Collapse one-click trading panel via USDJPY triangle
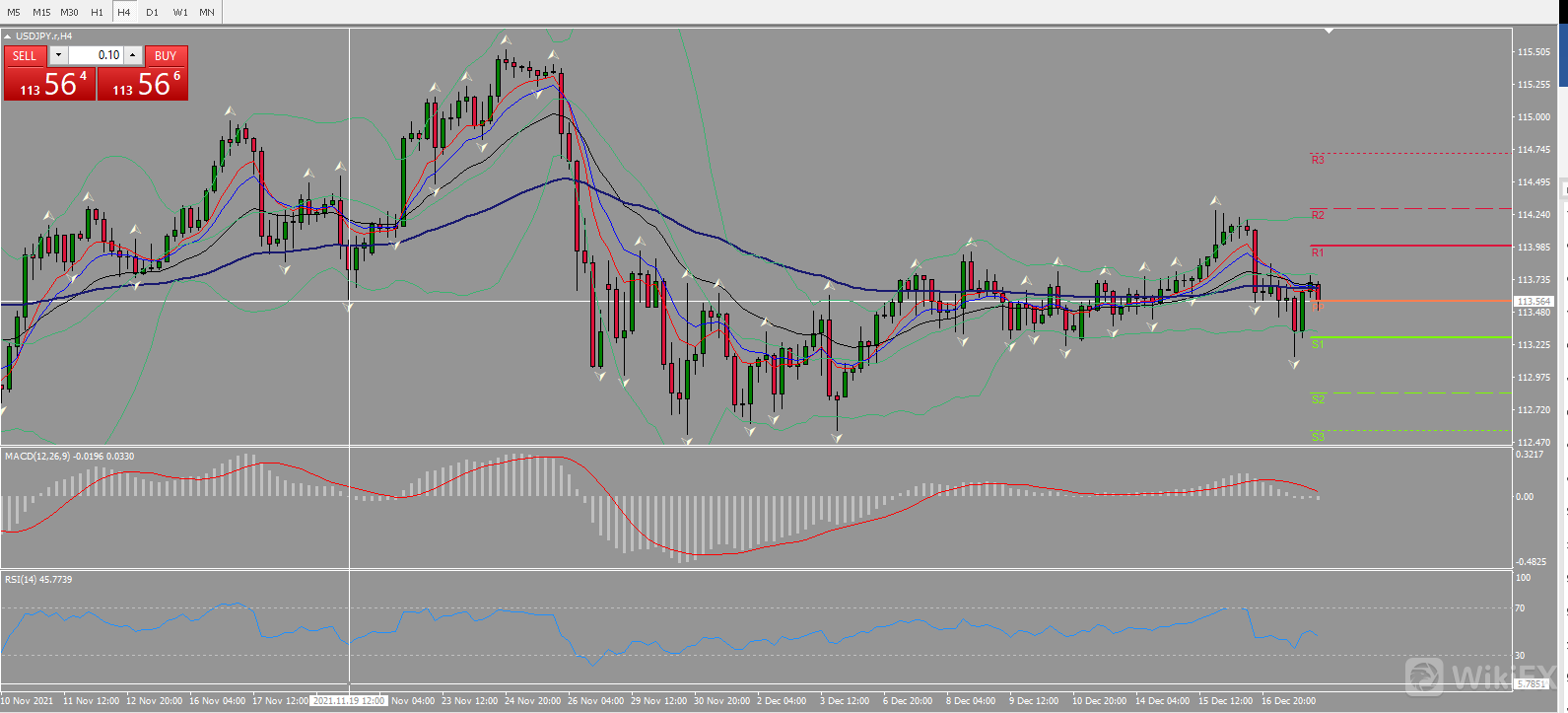The height and width of the screenshot is (713, 1568). point(8,36)
